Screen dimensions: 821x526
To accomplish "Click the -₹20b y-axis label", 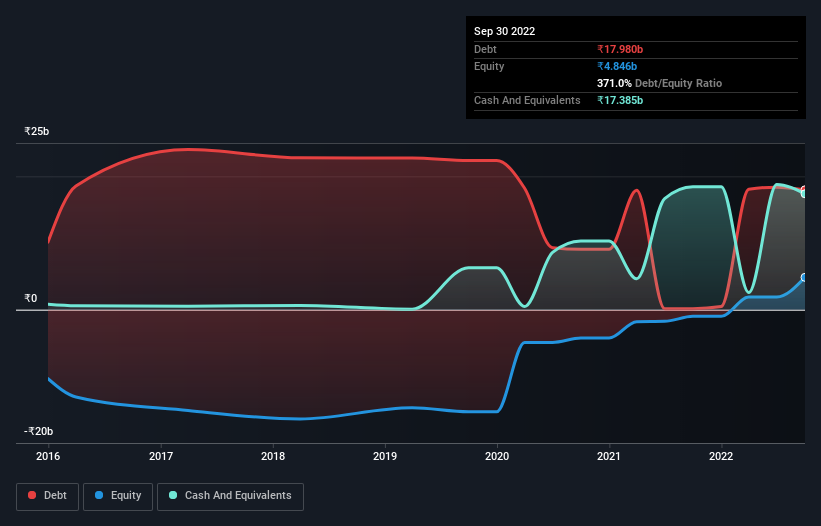I will (38, 431).
